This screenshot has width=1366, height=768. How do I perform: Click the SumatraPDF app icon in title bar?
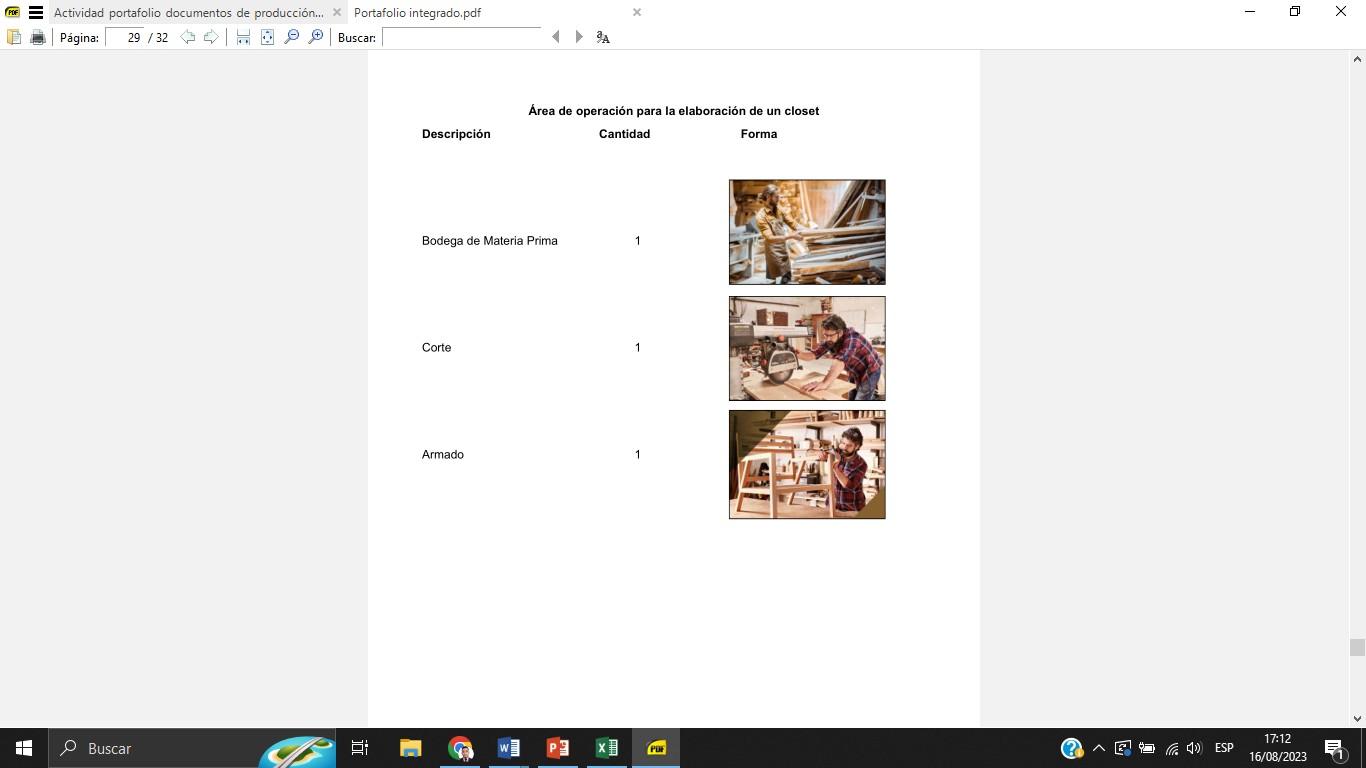[x=12, y=12]
